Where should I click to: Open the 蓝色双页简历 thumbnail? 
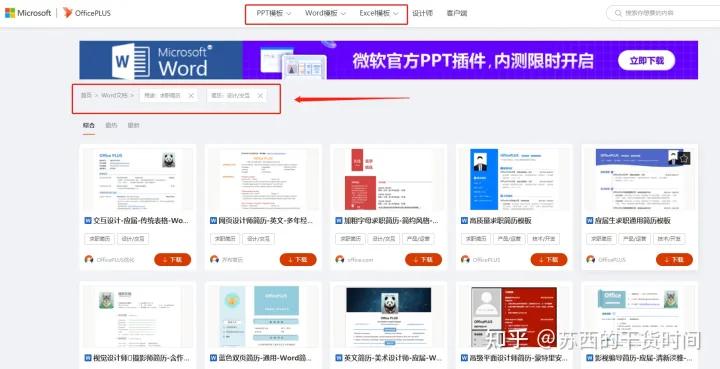pos(263,317)
